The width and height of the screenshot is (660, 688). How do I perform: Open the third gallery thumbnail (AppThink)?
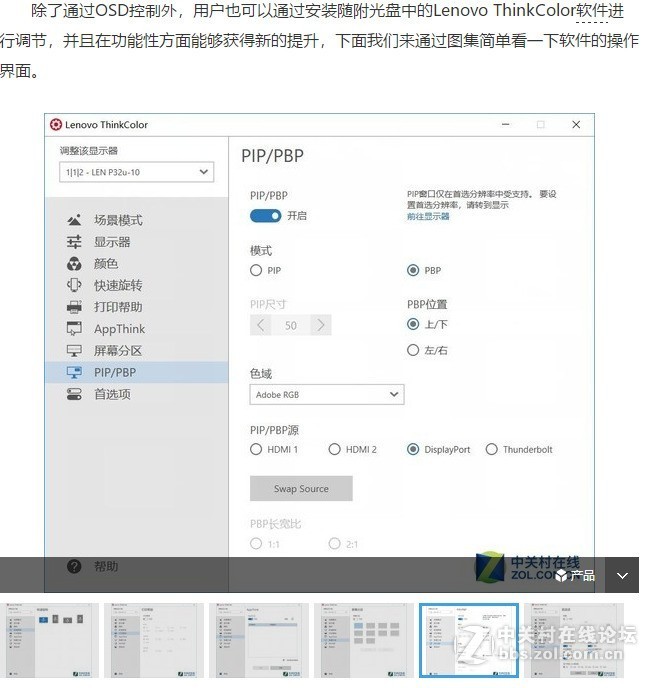[258, 641]
